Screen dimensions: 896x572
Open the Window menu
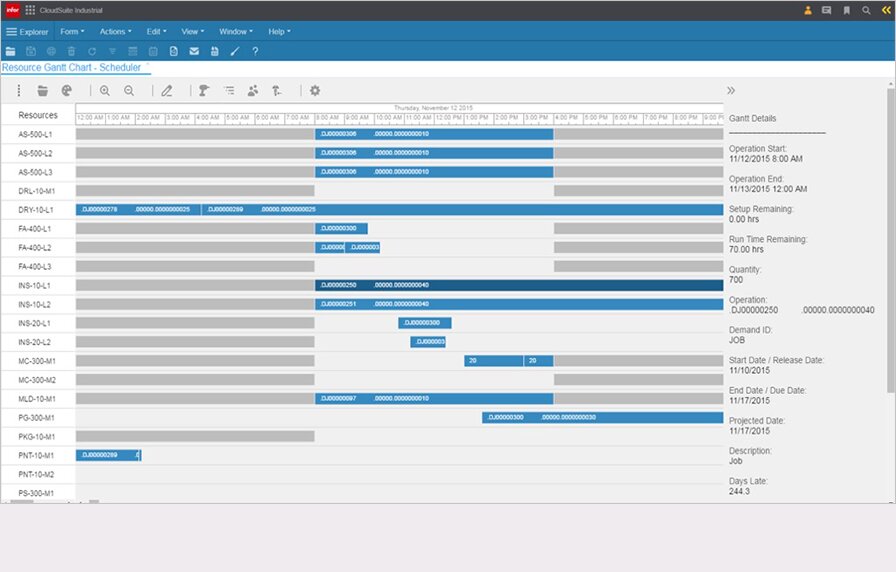coord(235,31)
